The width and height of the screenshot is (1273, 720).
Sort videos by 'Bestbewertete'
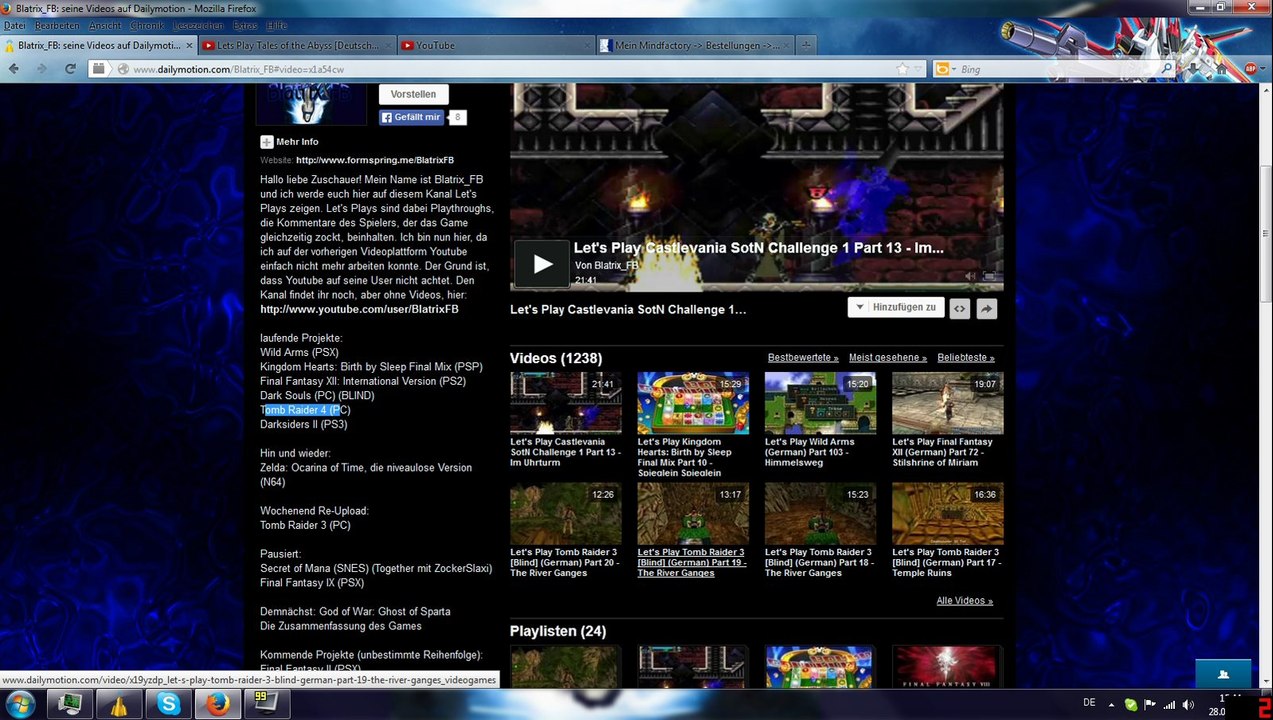click(803, 357)
